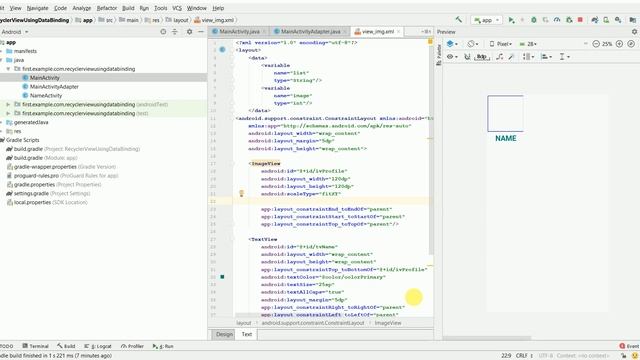The width and height of the screenshot is (640, 360).
Task: Click the lightbulb quick-fix icon in editor
Action: [241, 193]
